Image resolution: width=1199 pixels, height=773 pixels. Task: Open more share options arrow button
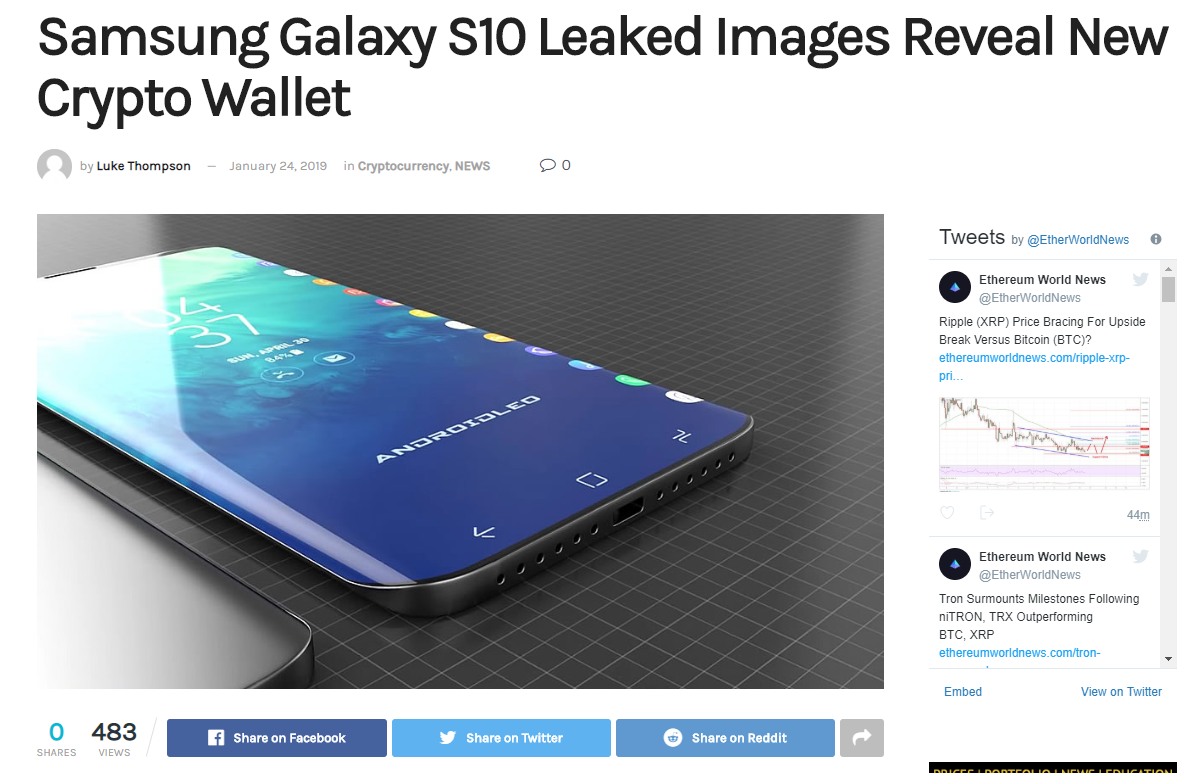pos(862,738)
